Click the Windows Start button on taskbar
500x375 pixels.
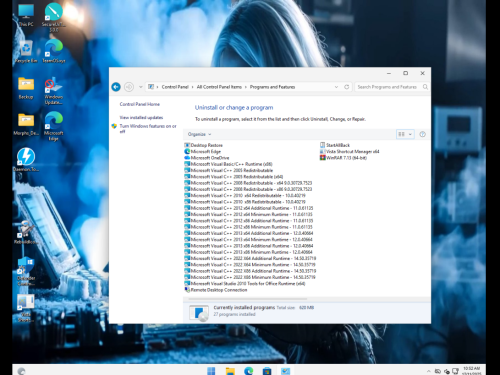pyautogui.click(x=211, y=371)
